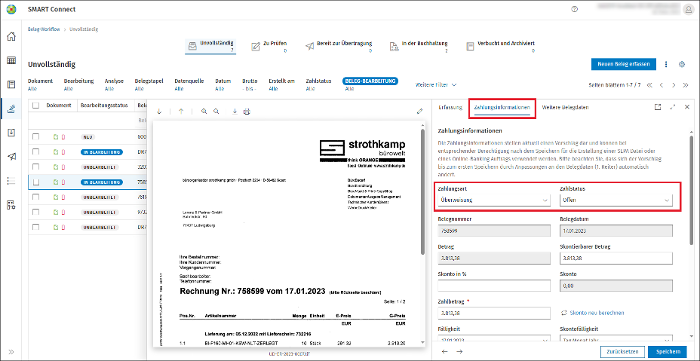Open the layout panel sidebar icon
The image size is (700, 361).
pos(12,84)
